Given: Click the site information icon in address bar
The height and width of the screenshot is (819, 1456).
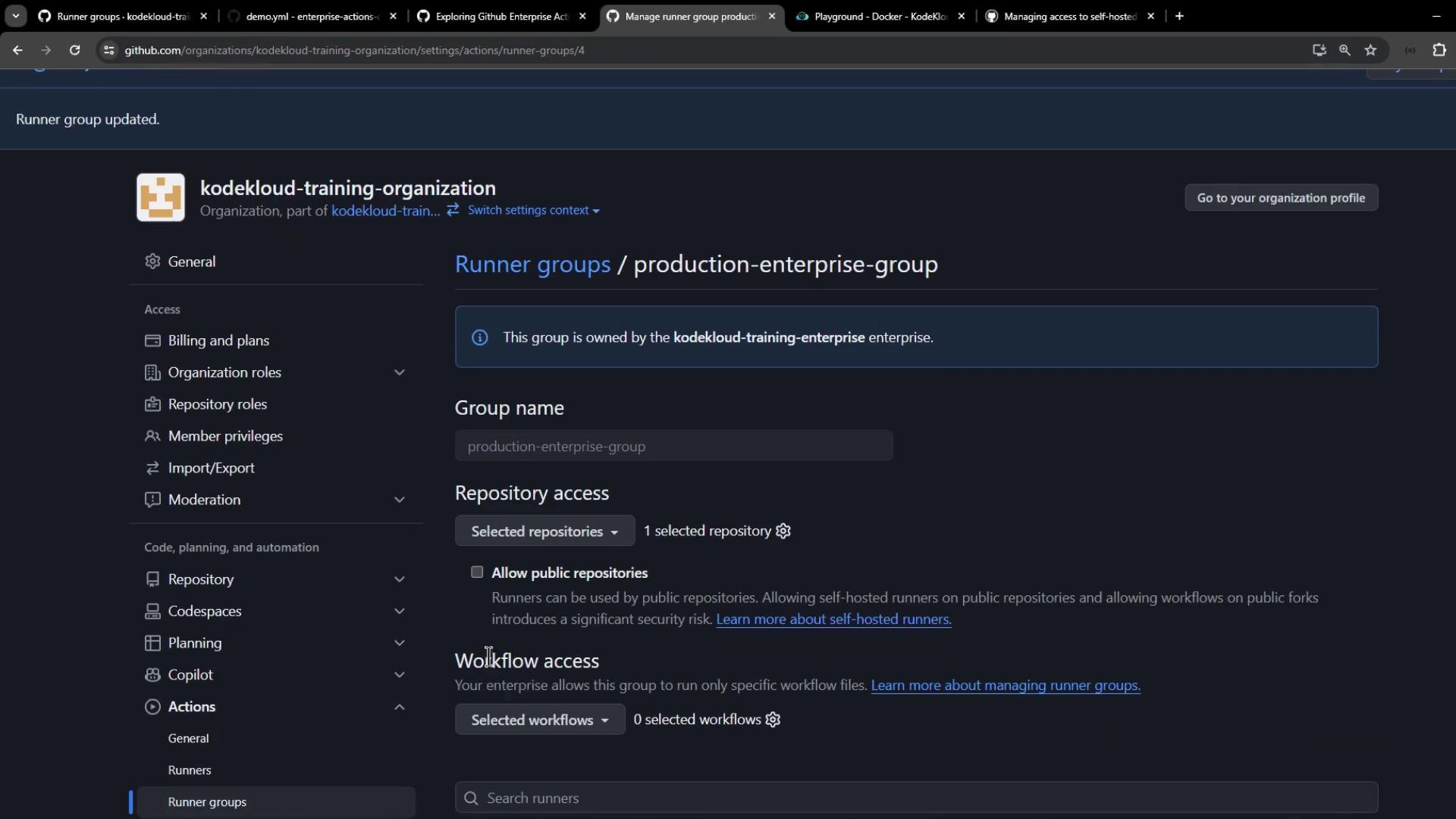Looking at the screenshot, I should [109, 50].
